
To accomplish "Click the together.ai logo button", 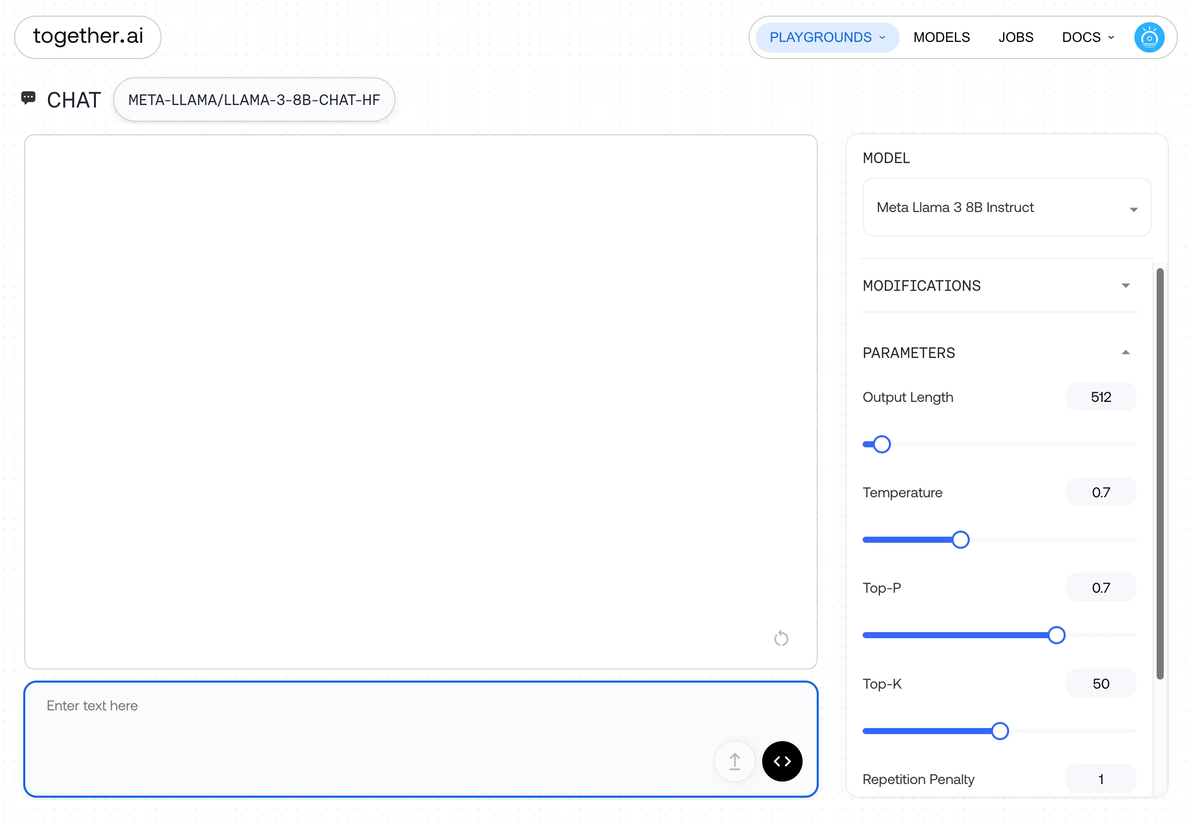I will (88, 36).
